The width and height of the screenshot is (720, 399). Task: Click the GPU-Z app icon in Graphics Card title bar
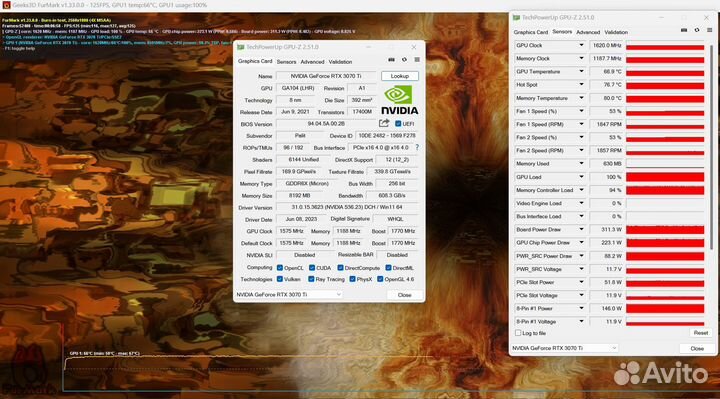(240, 47)
